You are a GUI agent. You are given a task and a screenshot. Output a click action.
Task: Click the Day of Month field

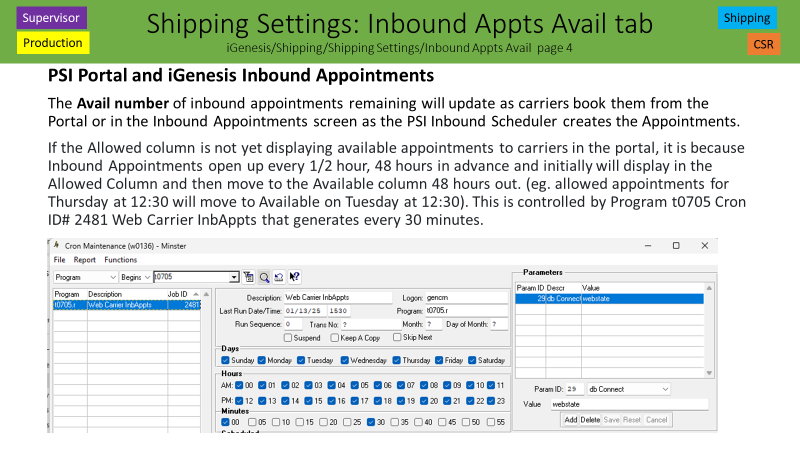(499, 324)
